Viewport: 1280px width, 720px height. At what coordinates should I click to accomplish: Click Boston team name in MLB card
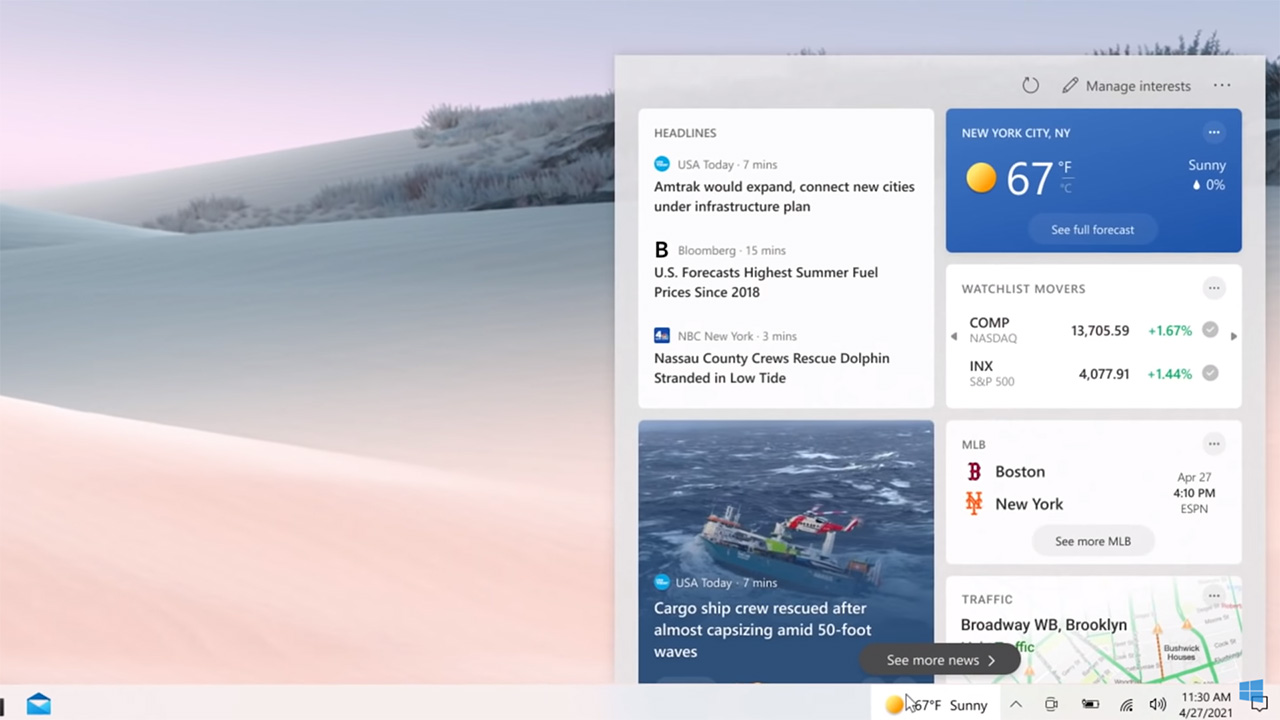(x=1020, y=472)
